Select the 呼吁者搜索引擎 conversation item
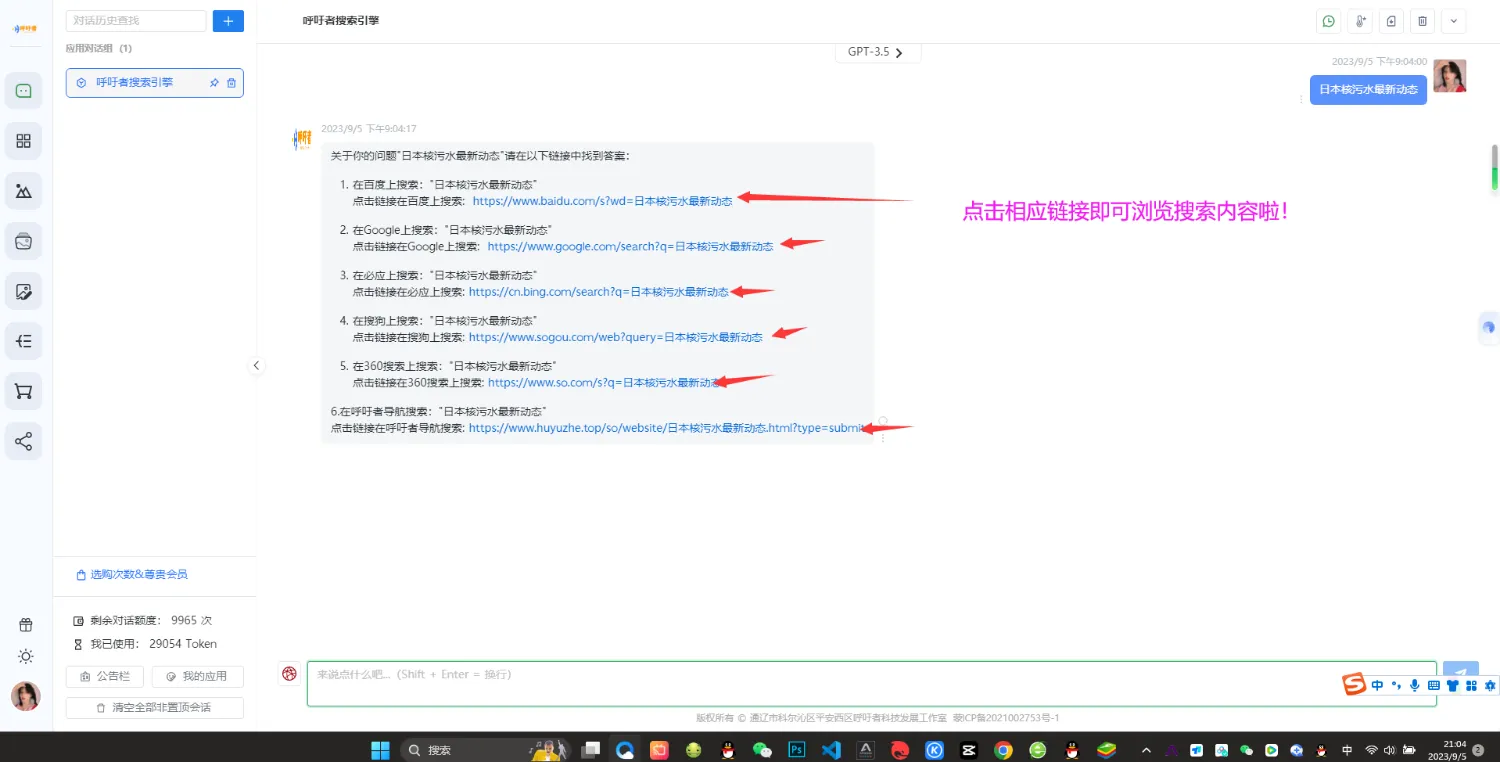The height and width of the screenshot is (762, 1500). click(135, 83)
